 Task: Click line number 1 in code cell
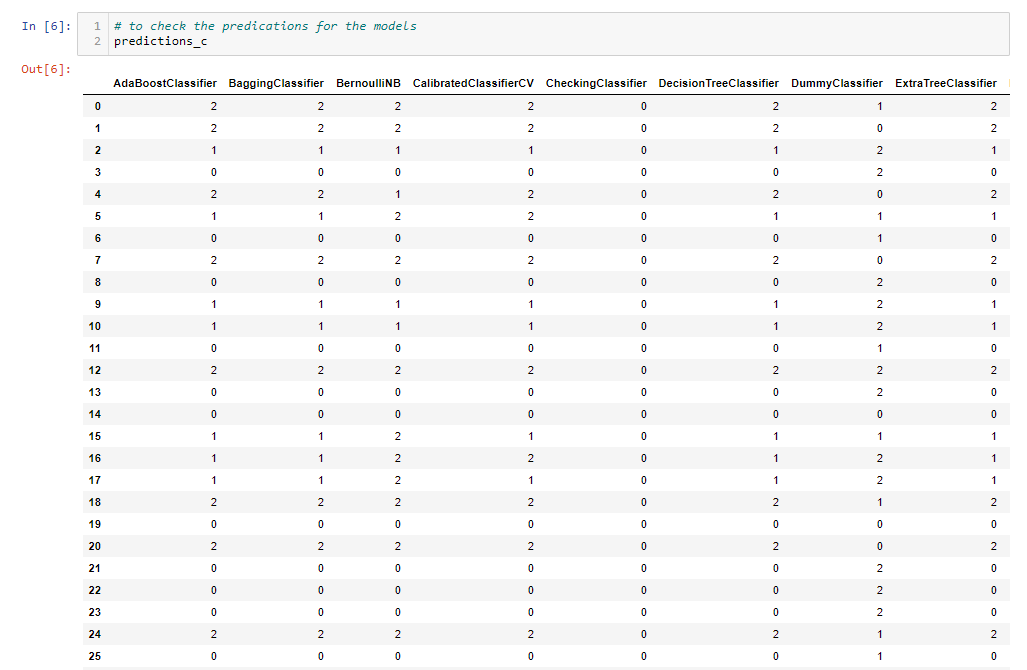pyautogui.click(x=97, y=26)
